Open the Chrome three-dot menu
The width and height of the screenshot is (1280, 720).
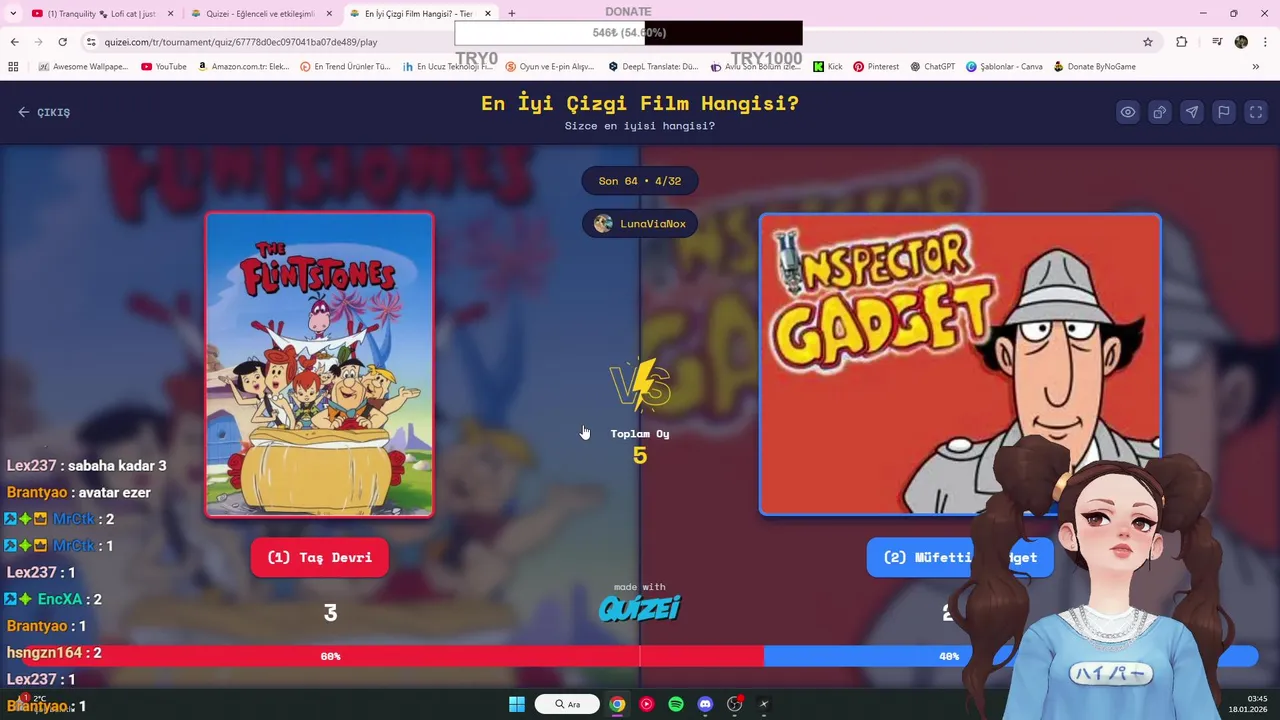click(x=1265, y=42)
